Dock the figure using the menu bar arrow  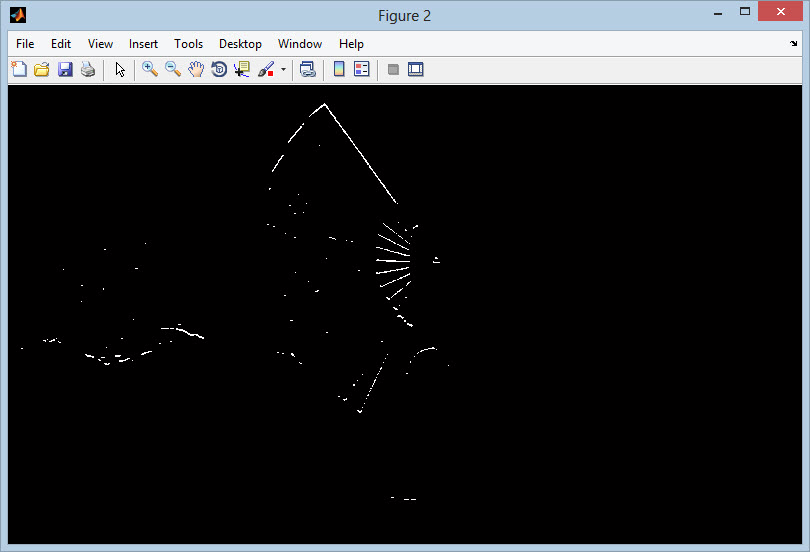[793, 43]
